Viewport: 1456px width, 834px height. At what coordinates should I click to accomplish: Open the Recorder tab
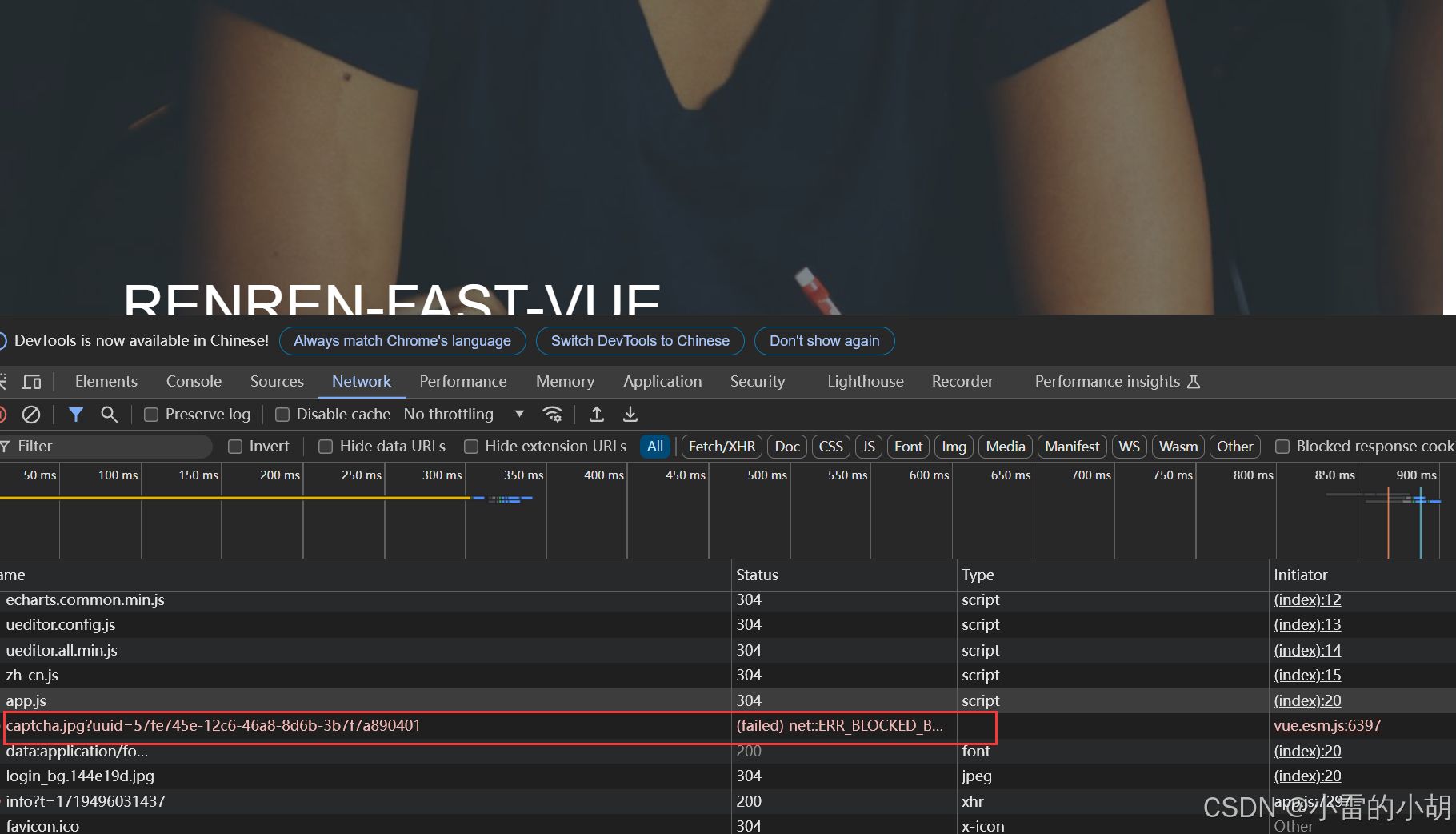(962, 382)
